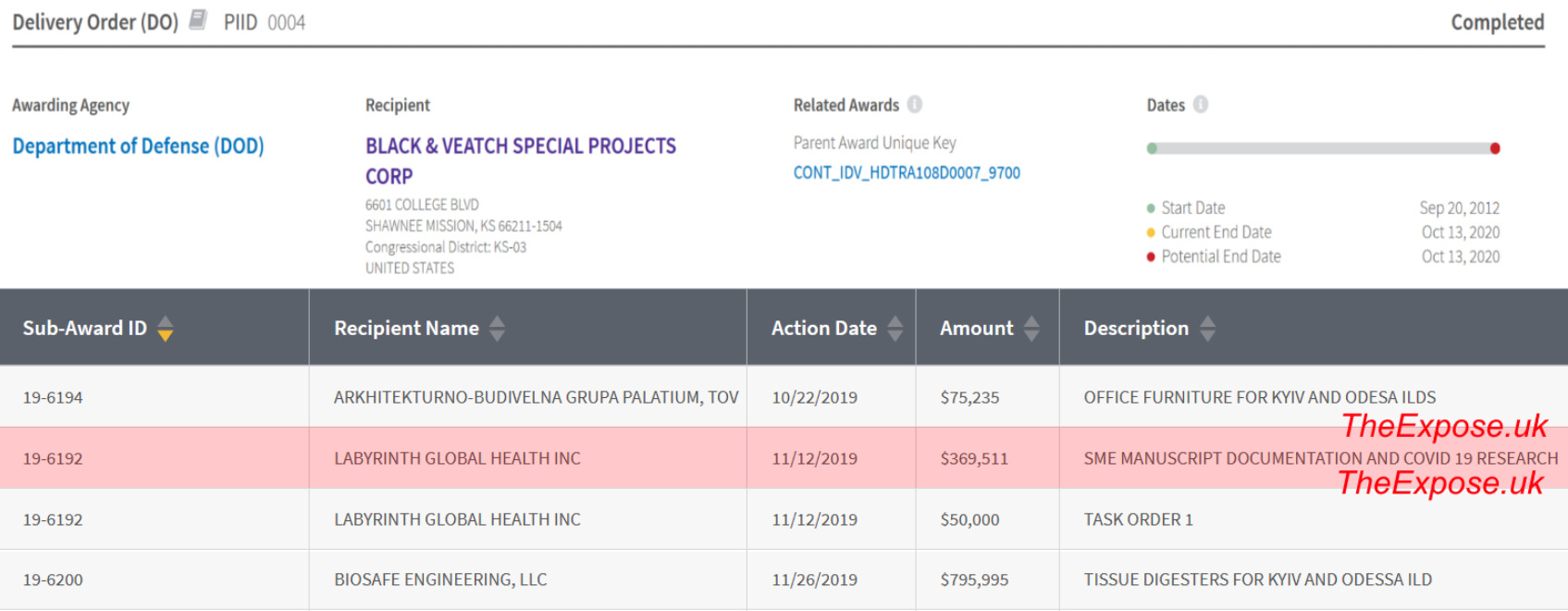Sort table by Amount arrows
Screen dimensions: 1568x611
[1031, 329]
